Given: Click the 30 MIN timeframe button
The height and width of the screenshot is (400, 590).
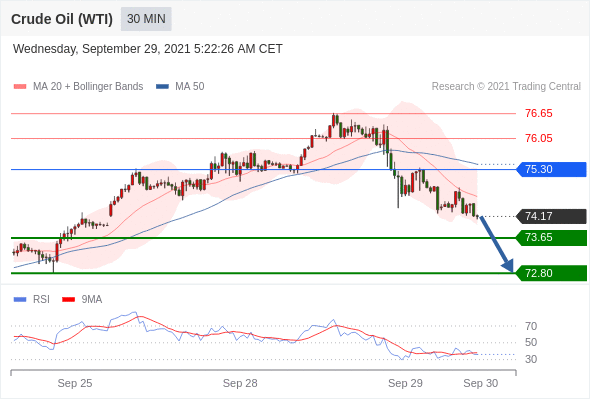Looking at the screenshot, I should pos(146,19).
